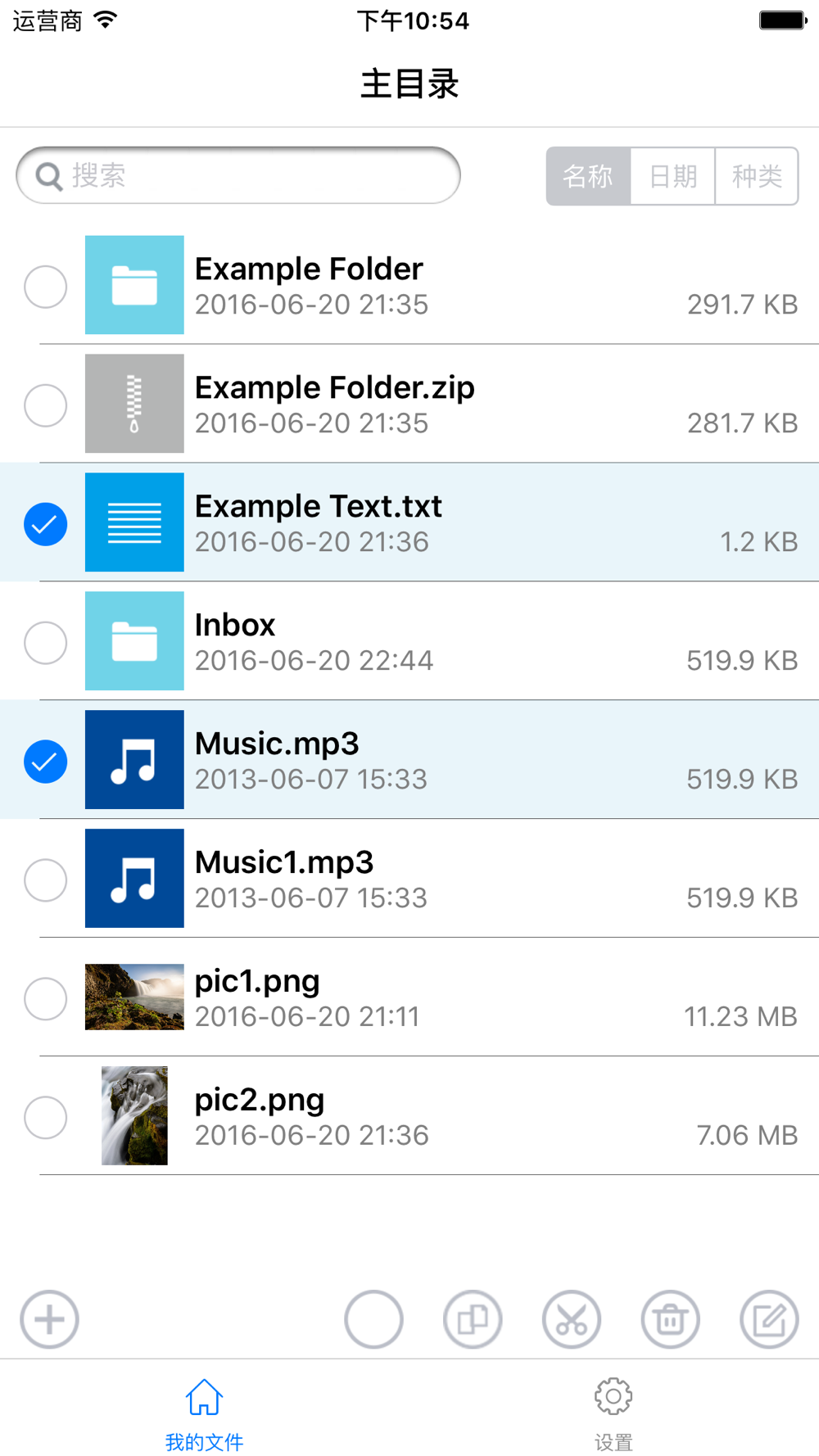Tap the 2016-06-20 21:11 date of pic1.png
This screenshot has width=819, height=1456.
307,1017
